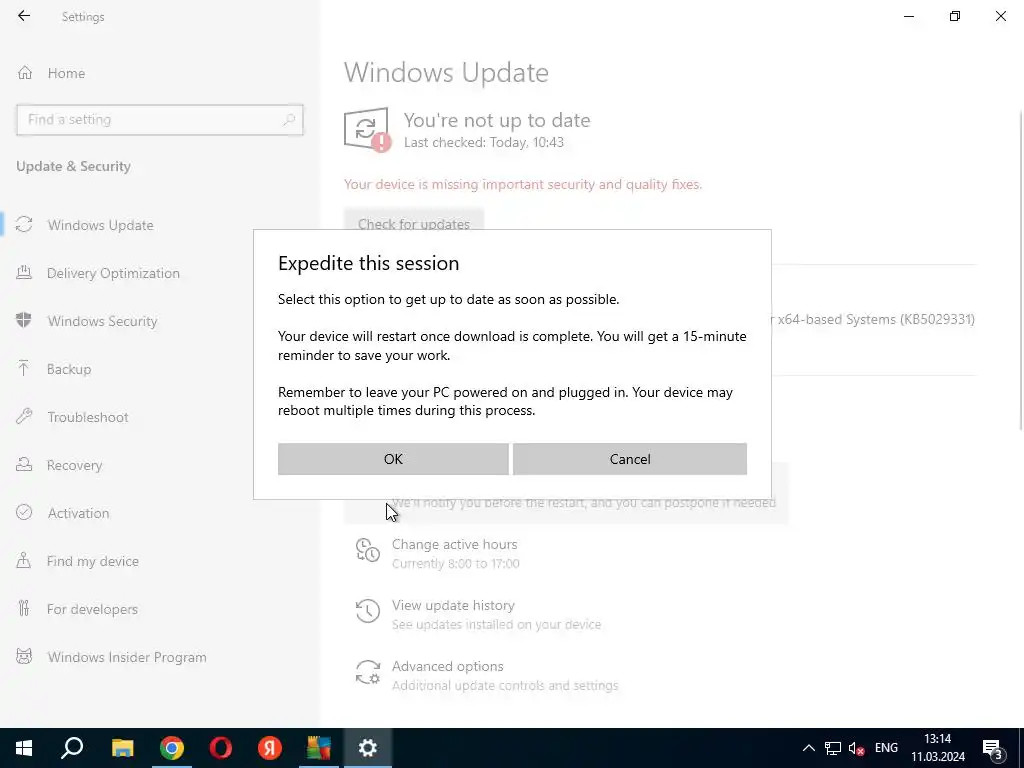Show hidden system tray icons
The image size is (1024, 768).
pos(808,748)
